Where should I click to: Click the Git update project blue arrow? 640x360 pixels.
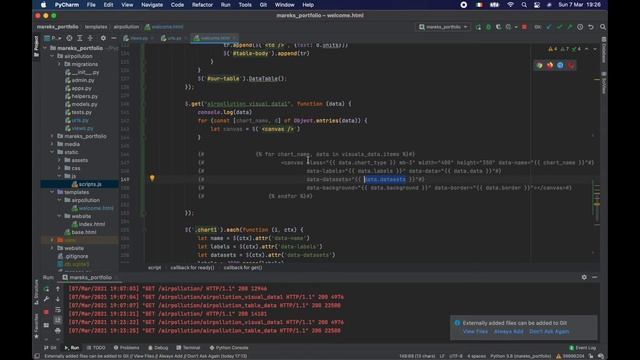point(549,27)
